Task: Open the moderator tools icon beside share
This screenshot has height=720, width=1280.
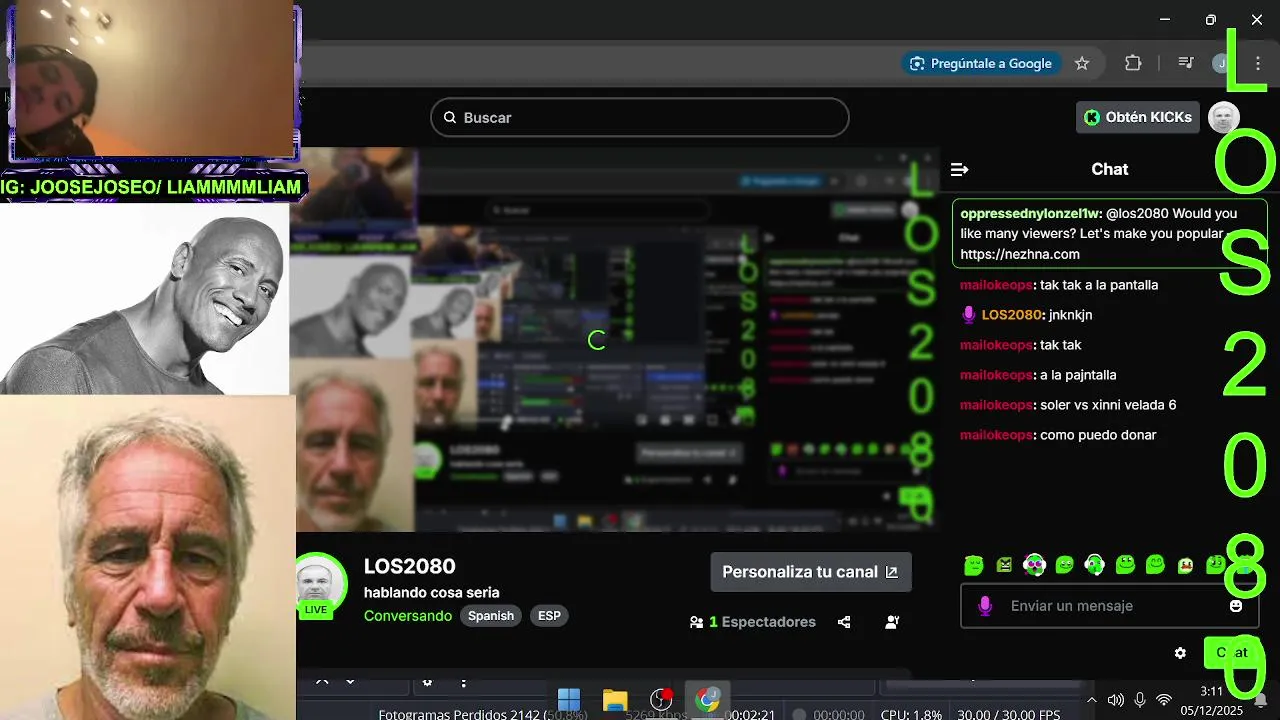Action: point(892,622)
